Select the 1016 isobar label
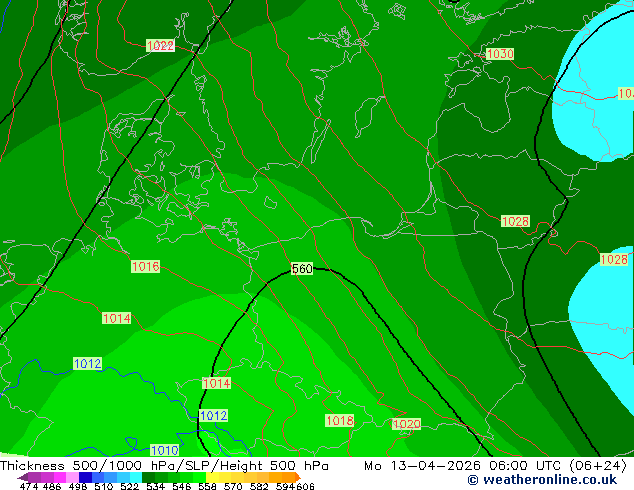This screenshot has width=634, height=490. tap(146, 266)
